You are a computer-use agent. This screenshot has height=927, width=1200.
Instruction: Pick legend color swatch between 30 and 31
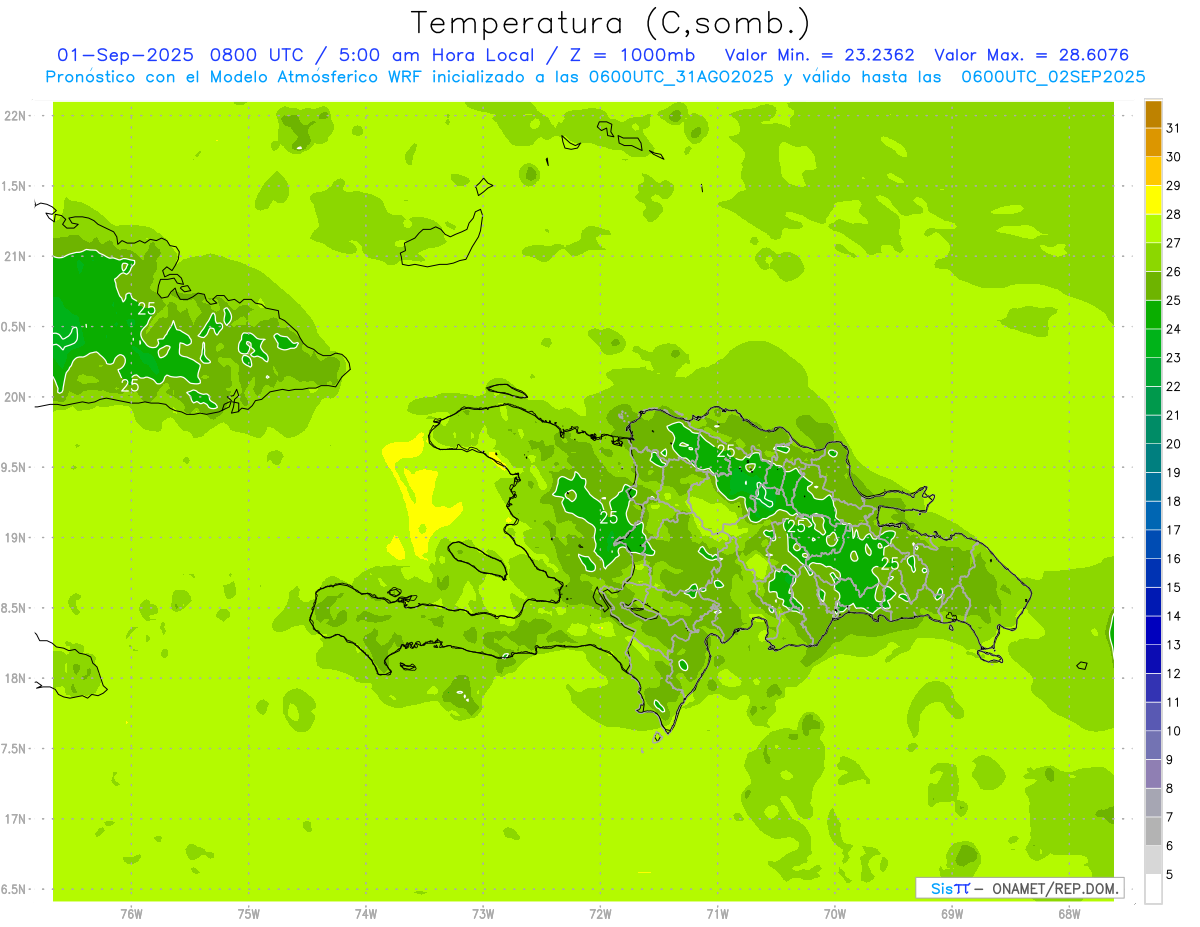point(1153,143)
